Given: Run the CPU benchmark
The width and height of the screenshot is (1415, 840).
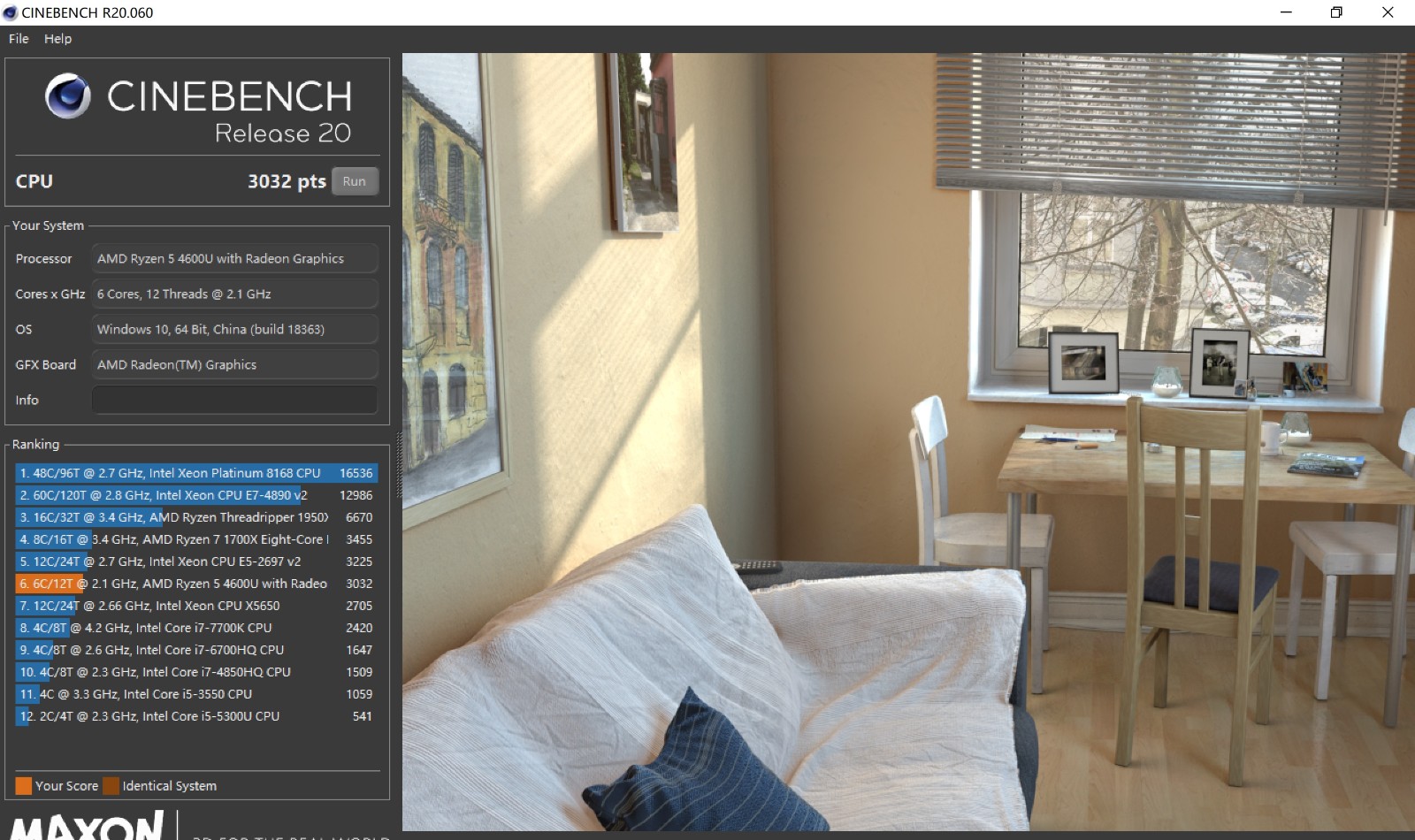Looking at the screenshot, I should (x=355, y=181).
